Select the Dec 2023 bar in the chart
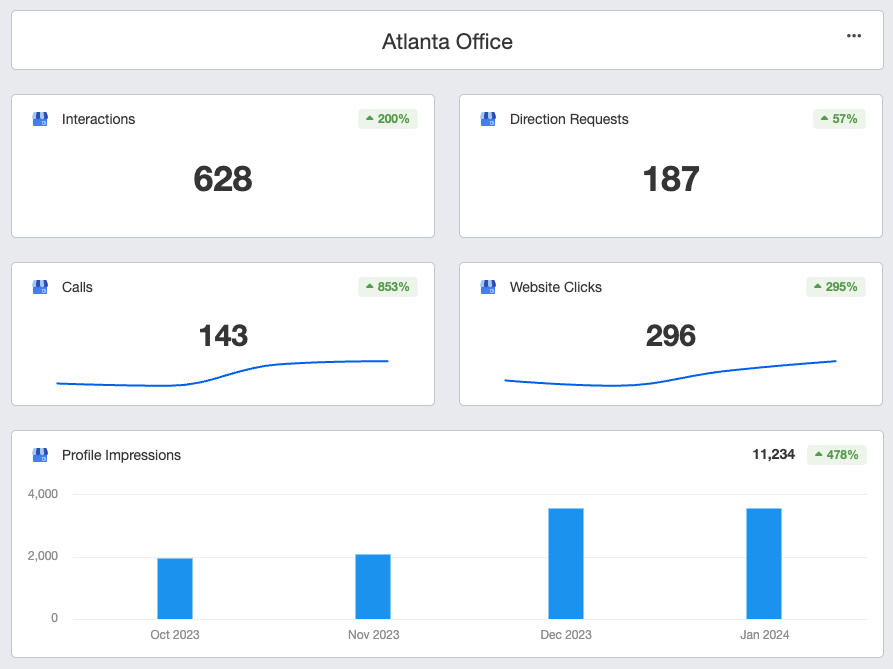Screen dimensions: 893x669 [566, 564]
